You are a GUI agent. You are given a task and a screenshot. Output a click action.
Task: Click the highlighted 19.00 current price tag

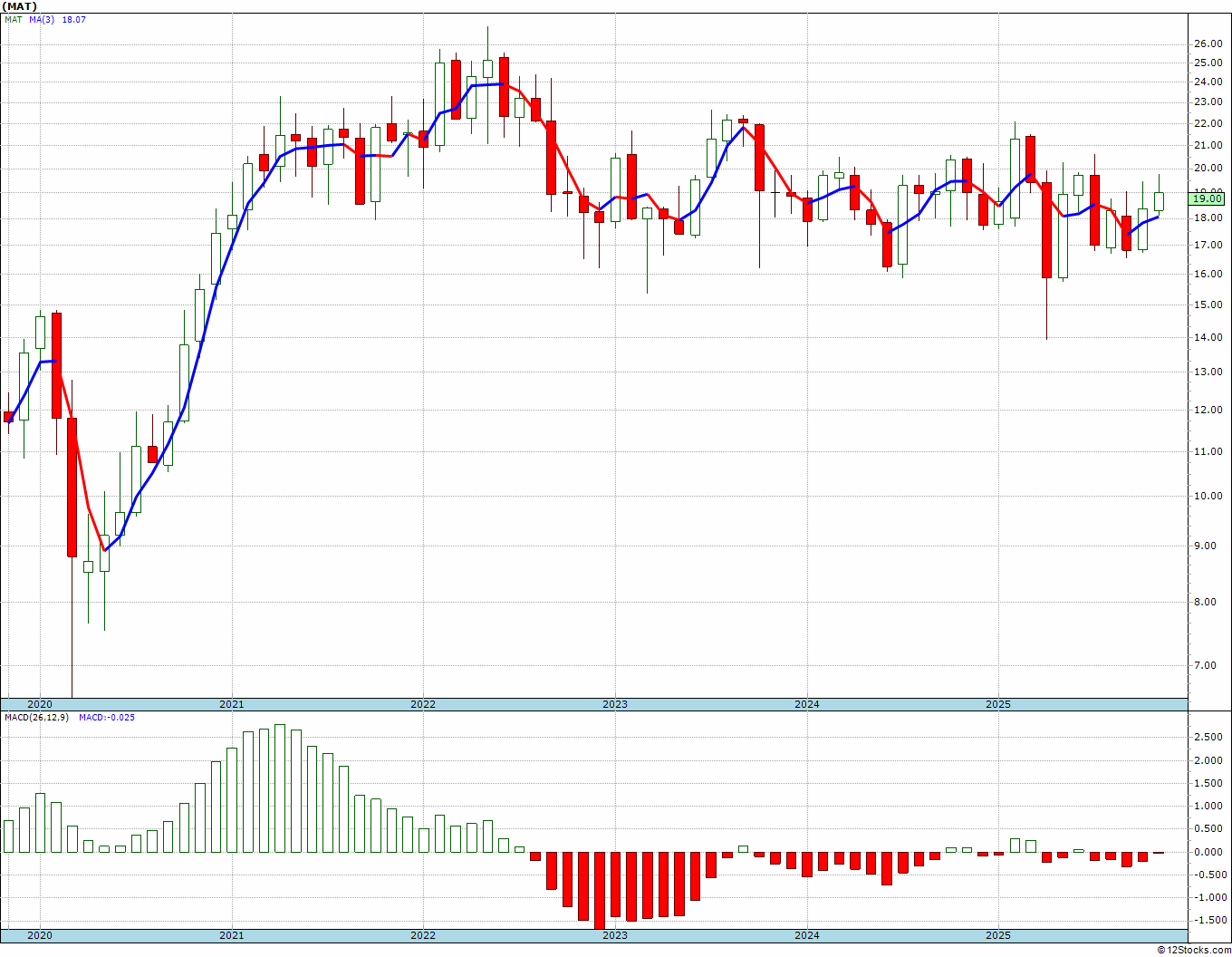pos(1208,198)
